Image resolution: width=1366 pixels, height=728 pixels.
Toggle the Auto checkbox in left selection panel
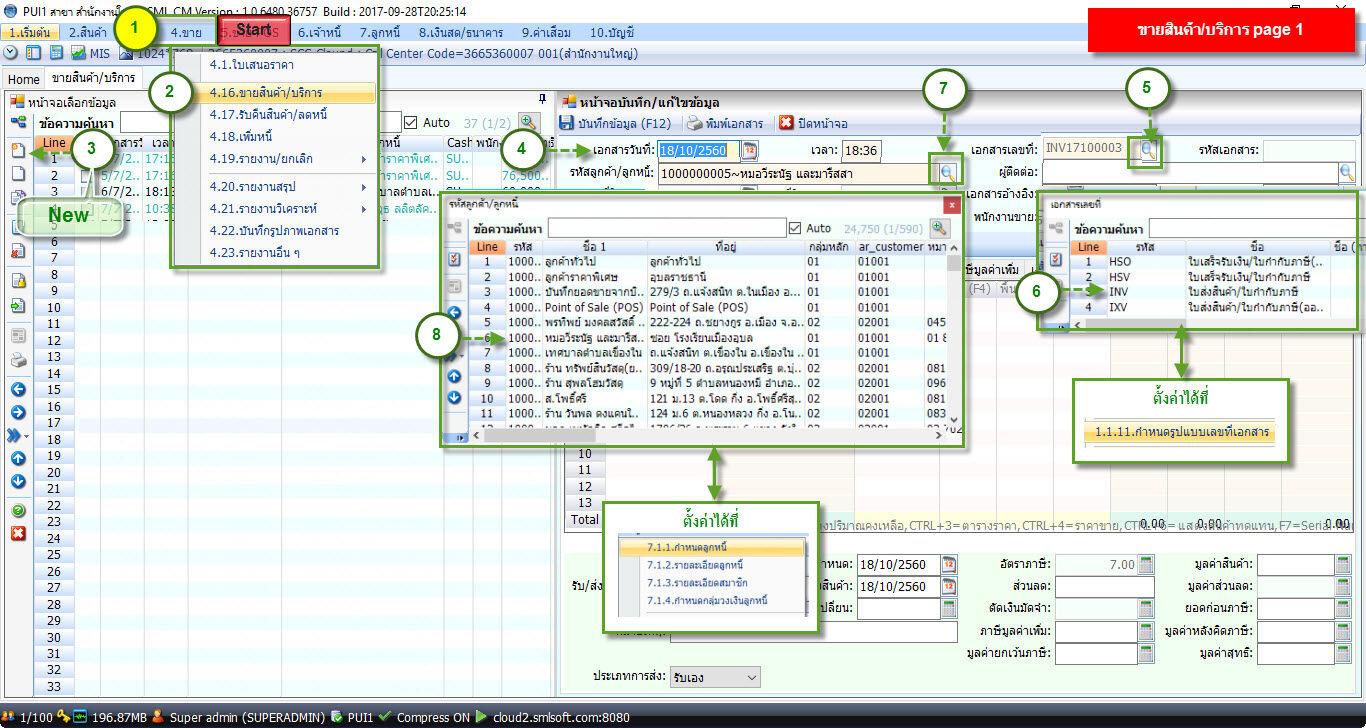[x=410, y=122]
